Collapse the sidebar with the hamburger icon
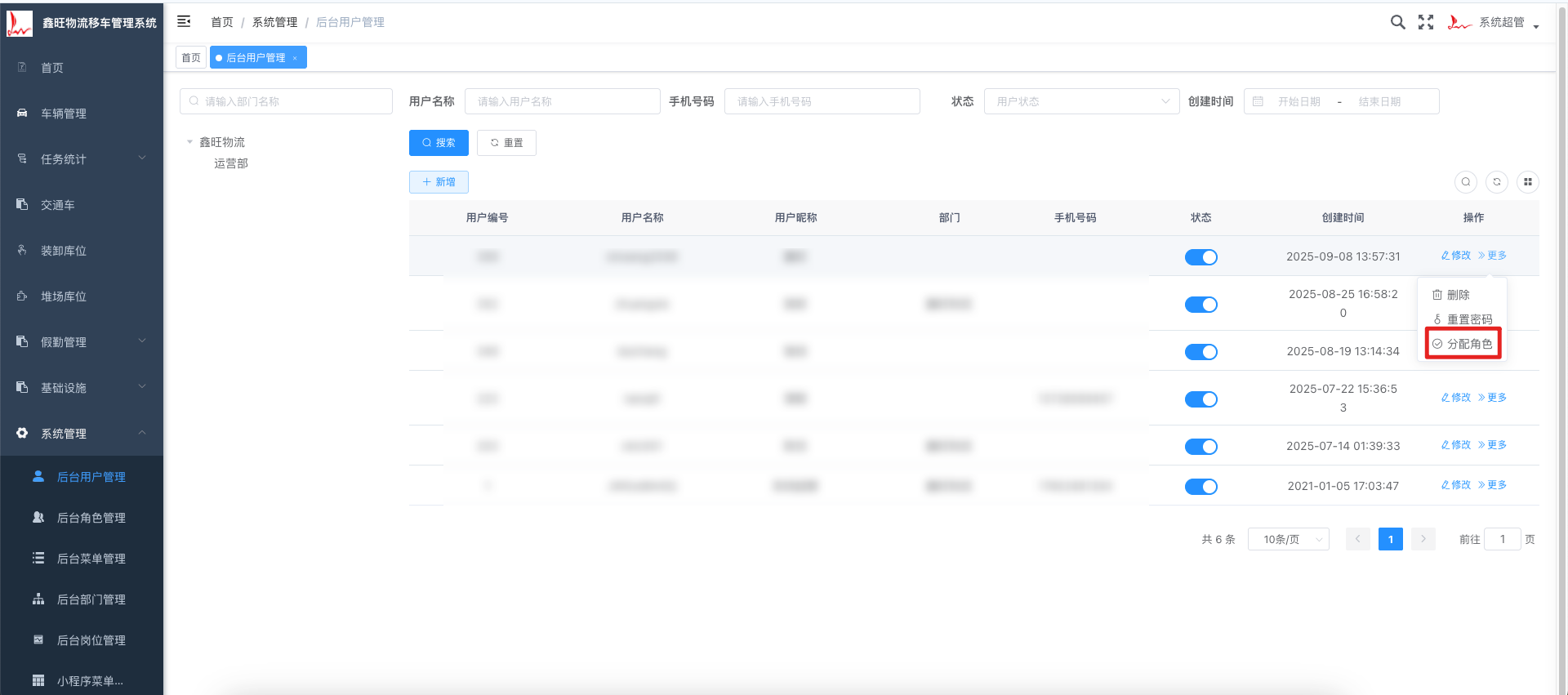This screenshot has width=1568, height=695. tap(184, 21)
